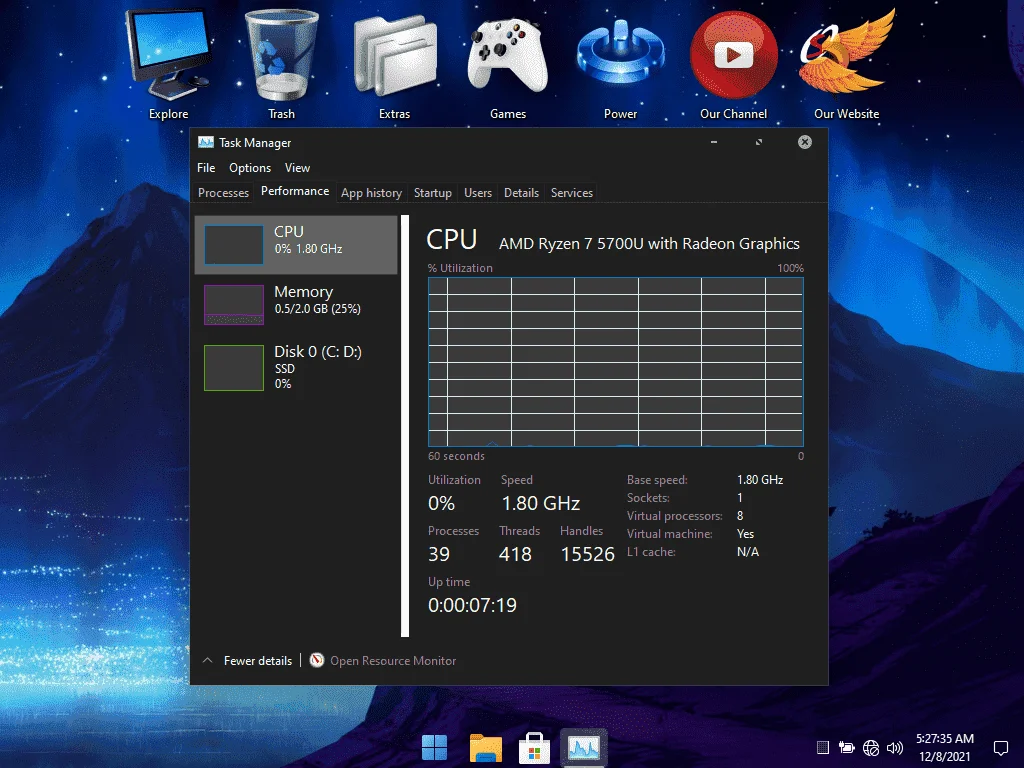Open the Options menu
The width and height of the screenshot is (1024, 768).
point(249,168)
